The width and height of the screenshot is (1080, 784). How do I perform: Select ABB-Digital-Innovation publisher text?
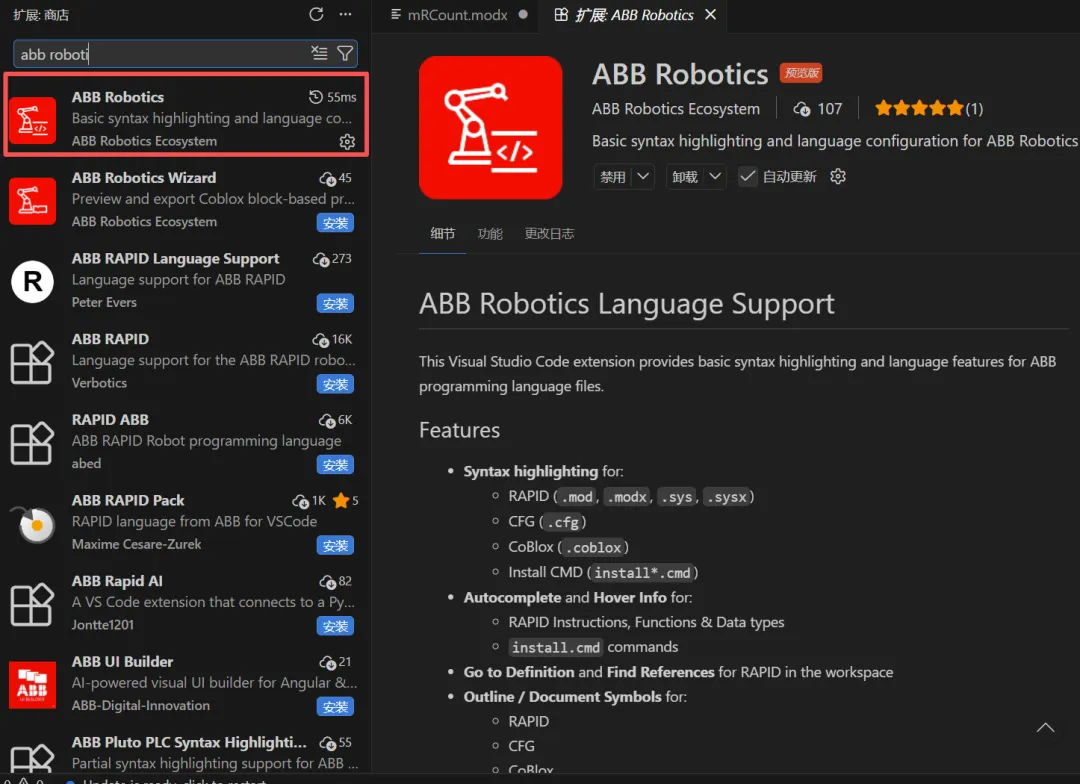point(141,705)
